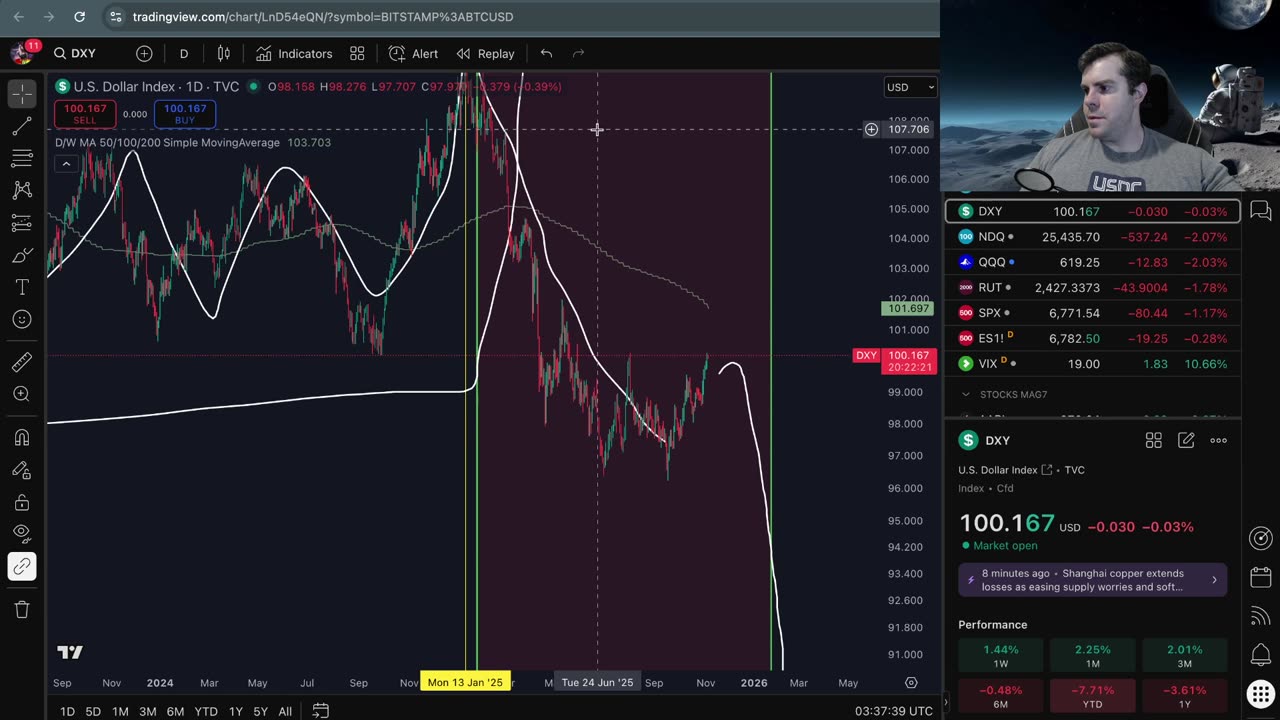Toggle the drawing sync link icon
Screen dimensions: 1280x720
tap(22, 567)
